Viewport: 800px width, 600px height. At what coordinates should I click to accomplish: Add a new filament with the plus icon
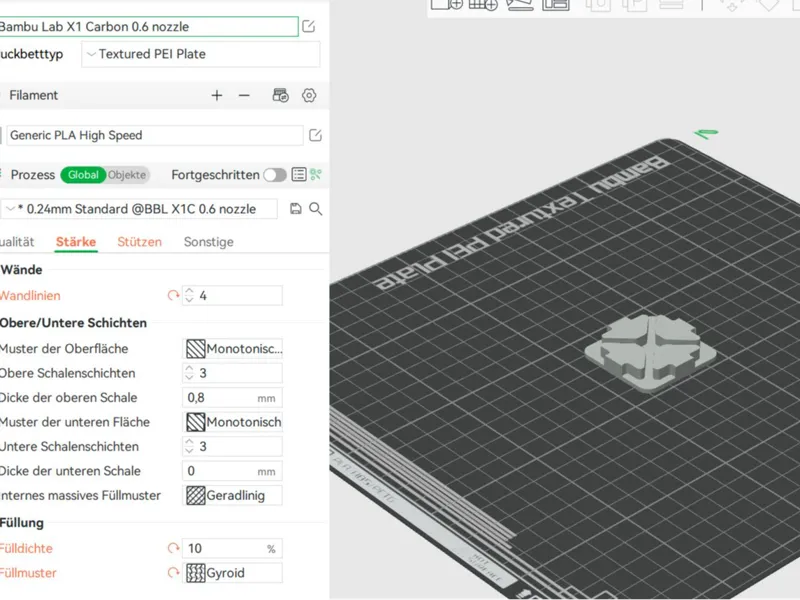[x=217, y=95]
